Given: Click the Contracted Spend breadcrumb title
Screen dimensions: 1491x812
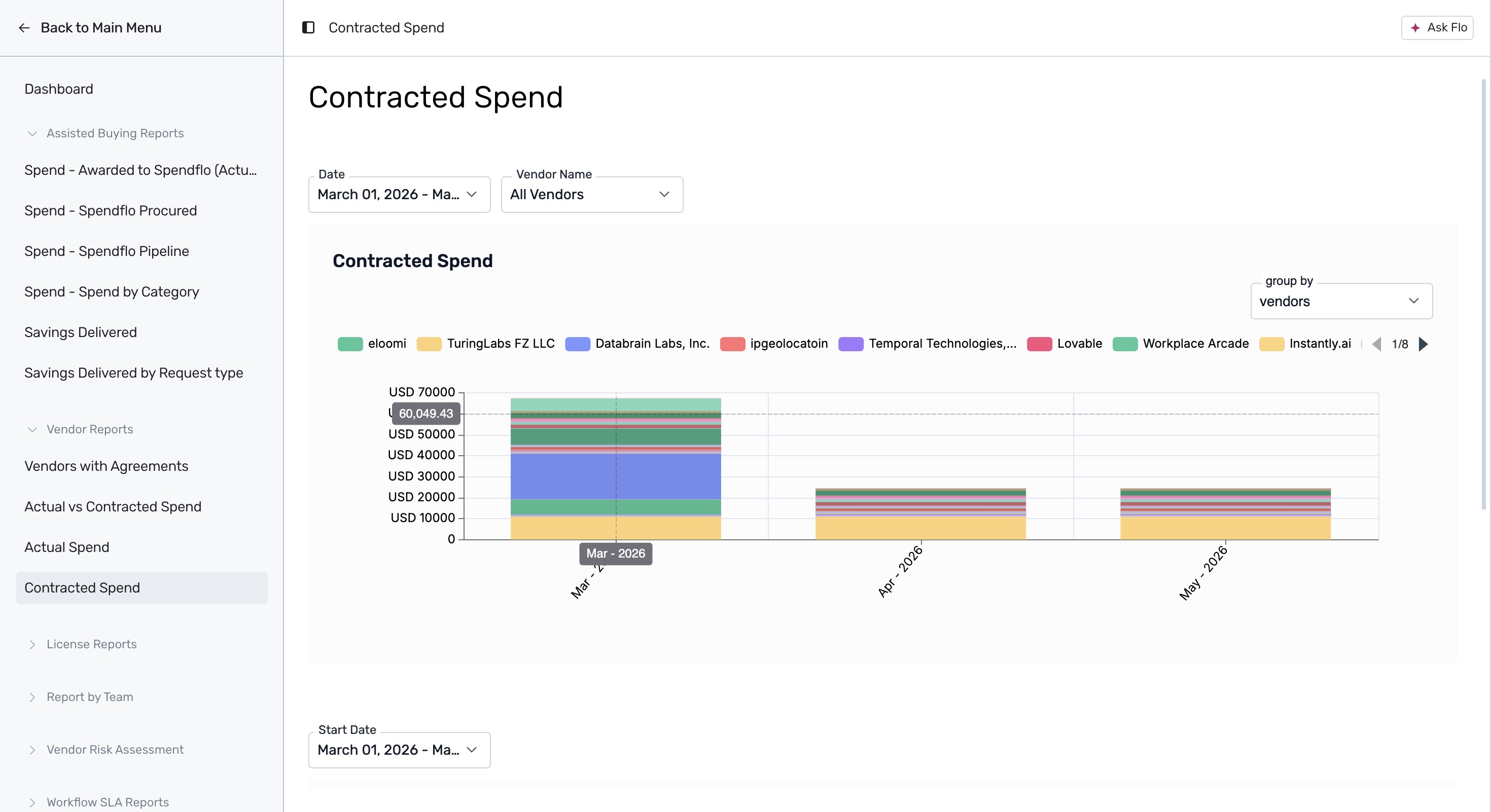Looking at the screenshot, I should [x=386, y=28].
